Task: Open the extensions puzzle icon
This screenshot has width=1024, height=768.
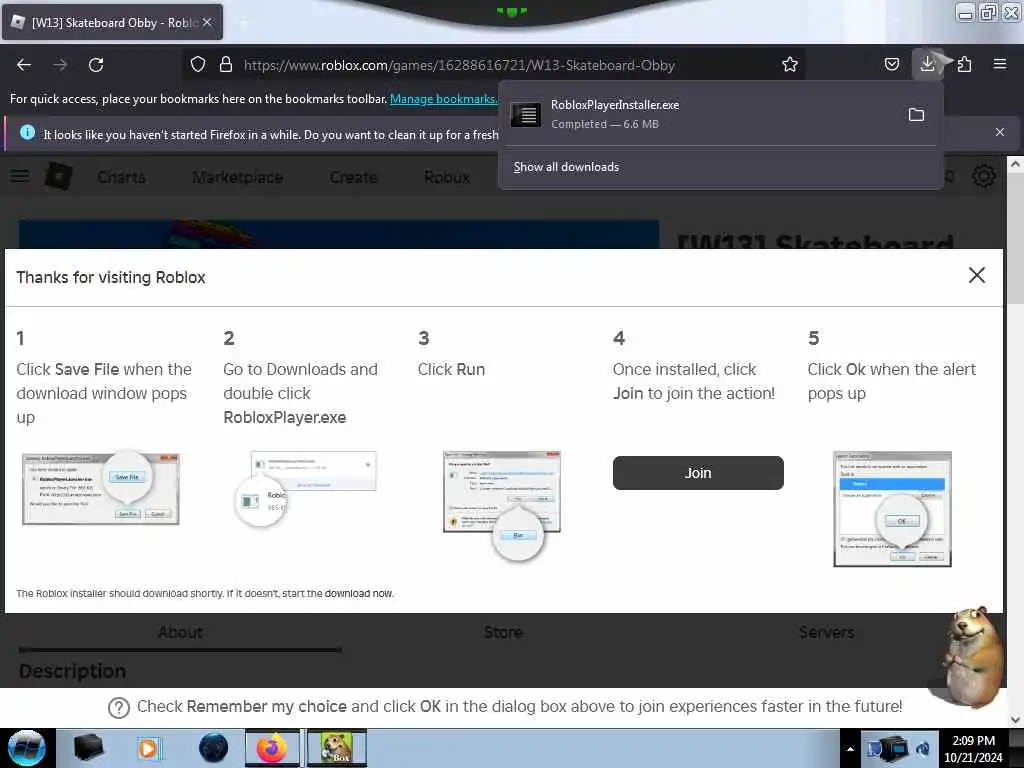Action: (965, 64)
